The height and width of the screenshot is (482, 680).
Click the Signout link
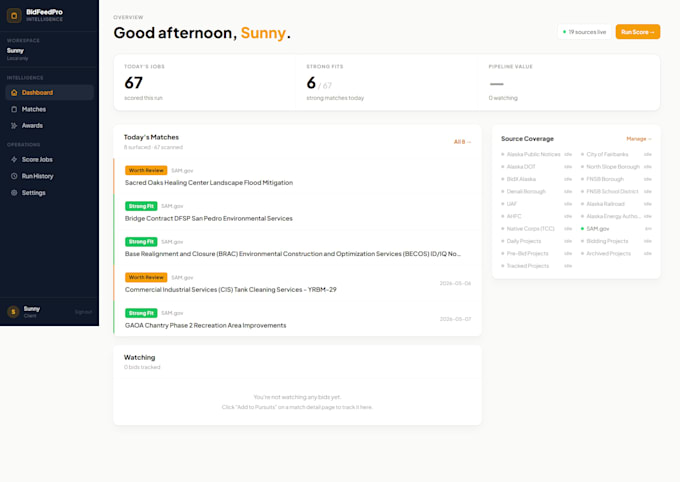[83, 312]
